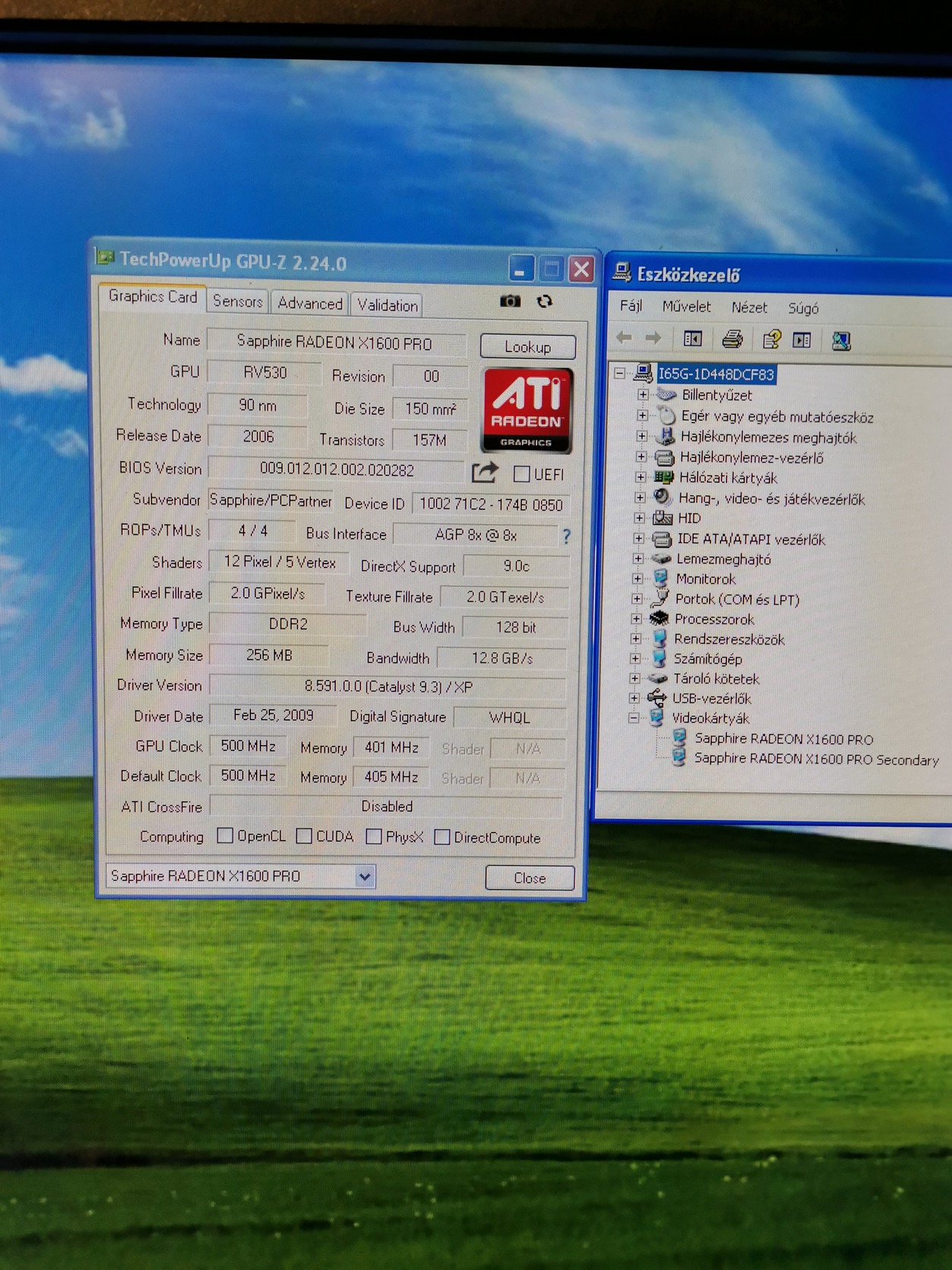This screenshot has height=1270, width=952.
Task: Click the printer icon in Eszközkezelő toolbar
Action: tap(732, 339)
